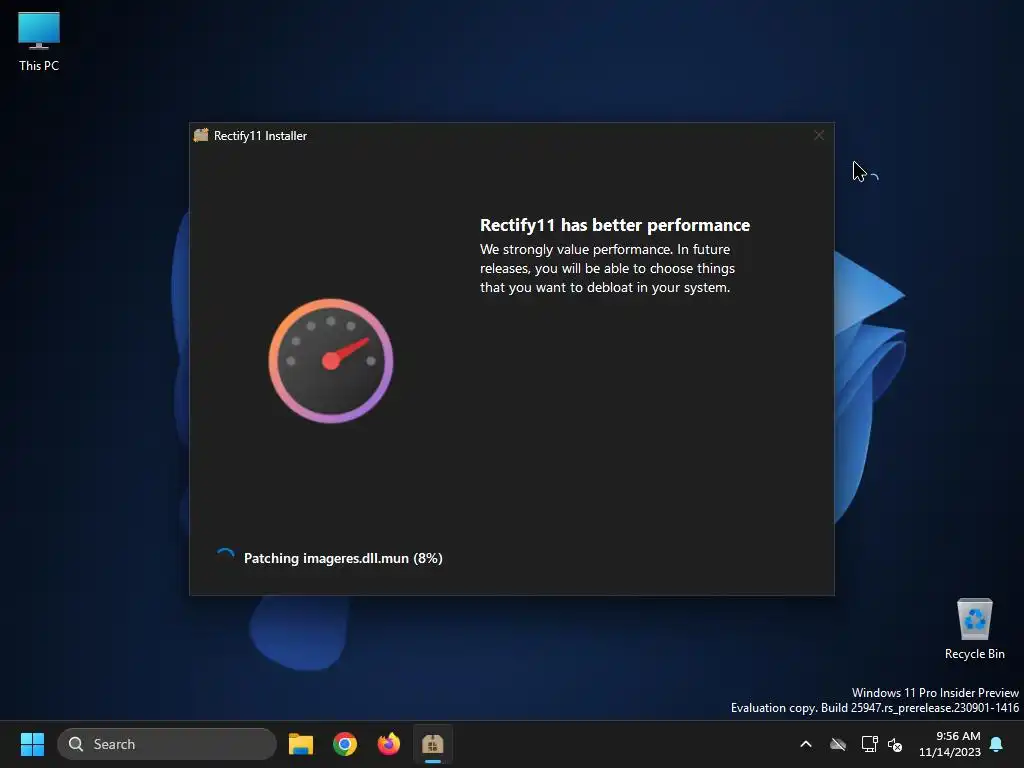The height and width of the screenshot is (768, 1024).
Task: Expand the hidden system tray icons chevron
Action: click(x=806, y=744)
